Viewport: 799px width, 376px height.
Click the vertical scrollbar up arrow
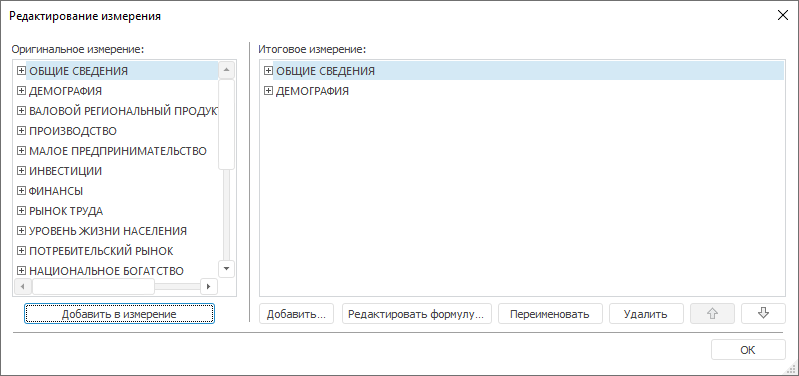coord(226,70)
